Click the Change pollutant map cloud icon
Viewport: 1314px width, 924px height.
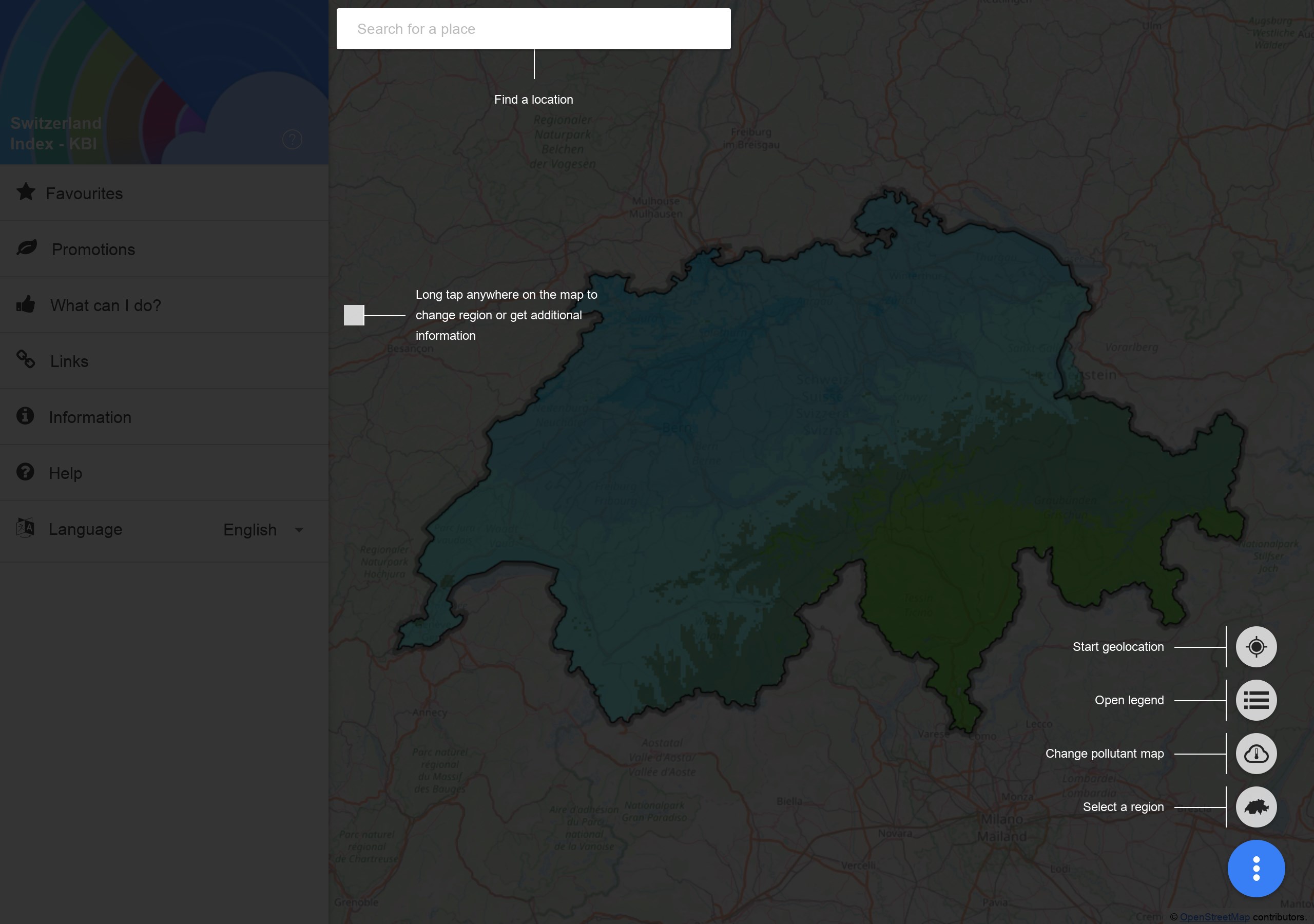point(1255,754)
